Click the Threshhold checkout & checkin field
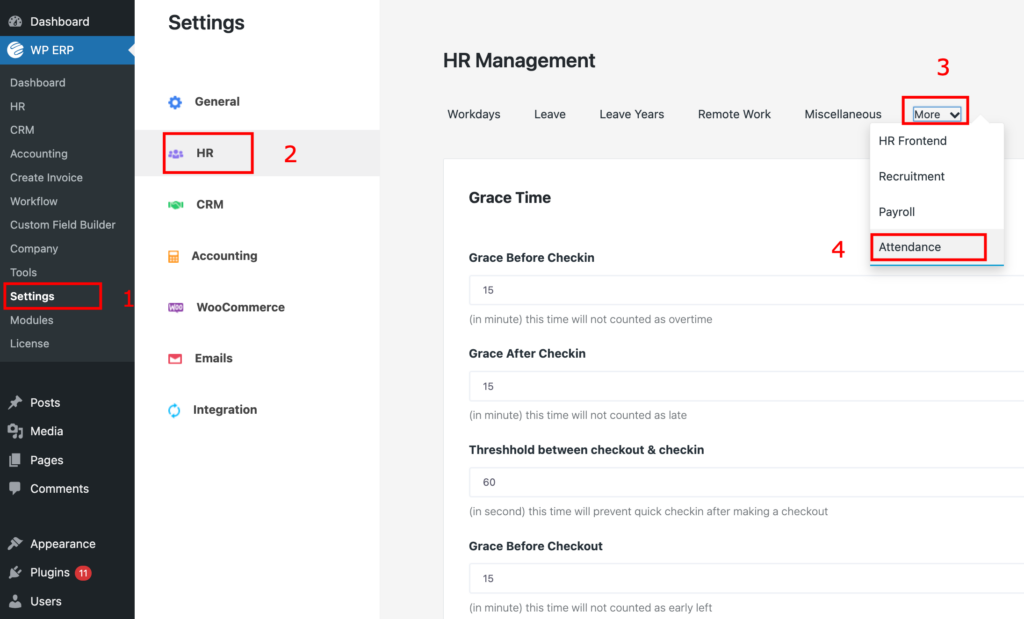 [x=746, y=482]
